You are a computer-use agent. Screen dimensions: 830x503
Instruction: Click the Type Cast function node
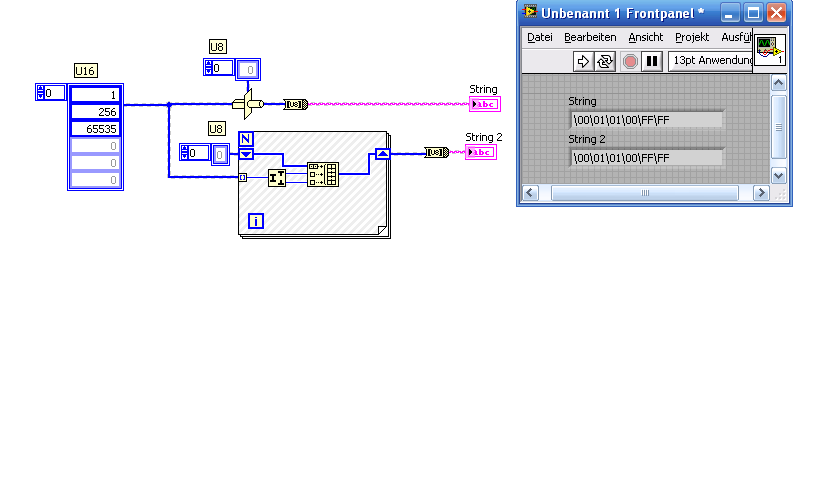[248, 104]
